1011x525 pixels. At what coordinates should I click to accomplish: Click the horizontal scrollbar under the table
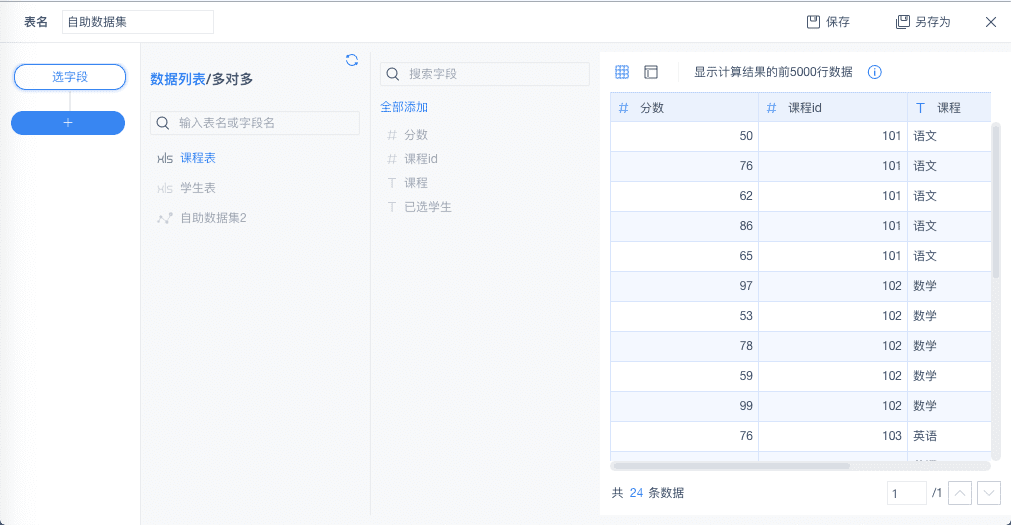coord(730,466)
